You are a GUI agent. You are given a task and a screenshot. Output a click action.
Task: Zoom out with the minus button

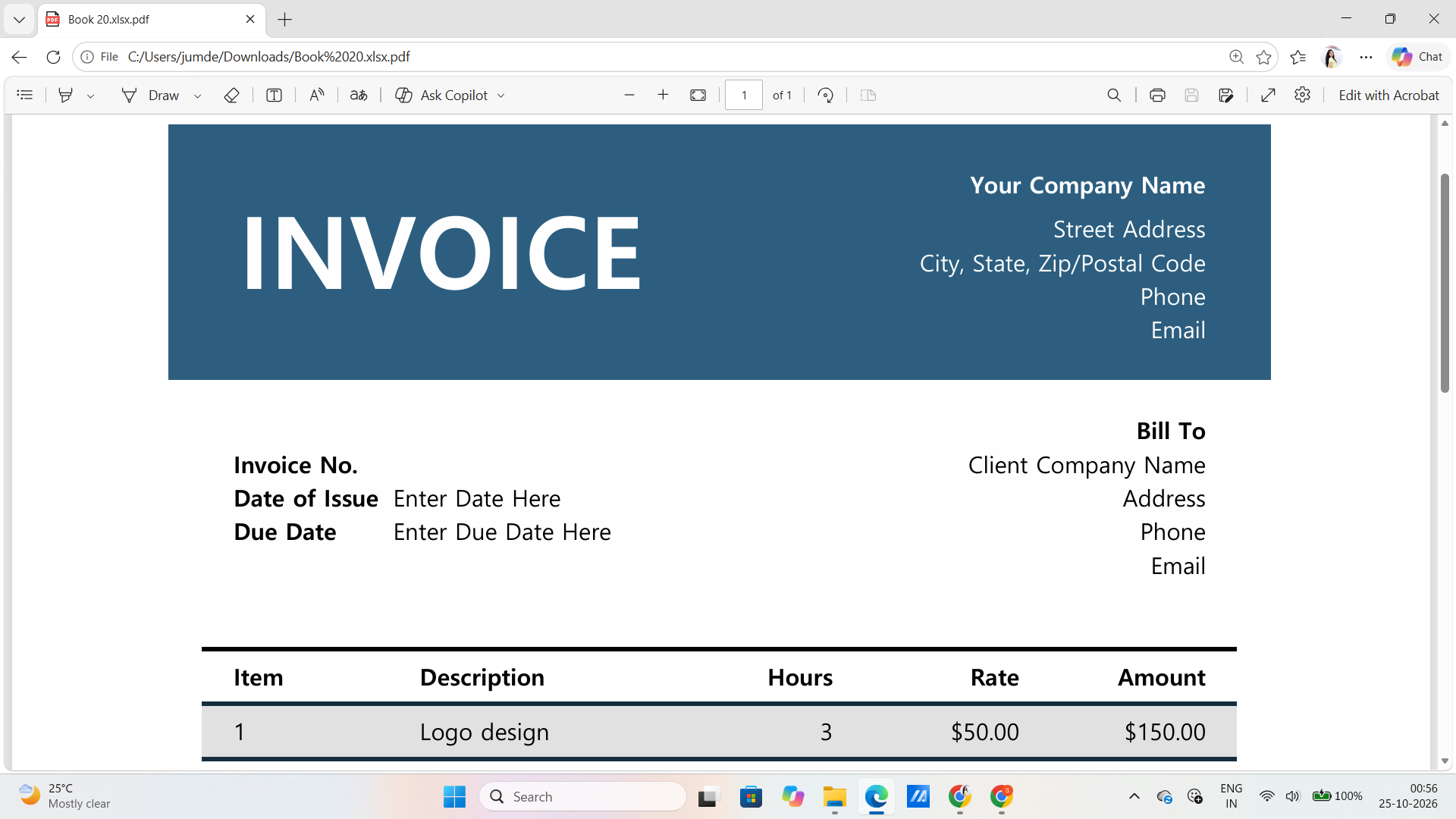point(629,96)
